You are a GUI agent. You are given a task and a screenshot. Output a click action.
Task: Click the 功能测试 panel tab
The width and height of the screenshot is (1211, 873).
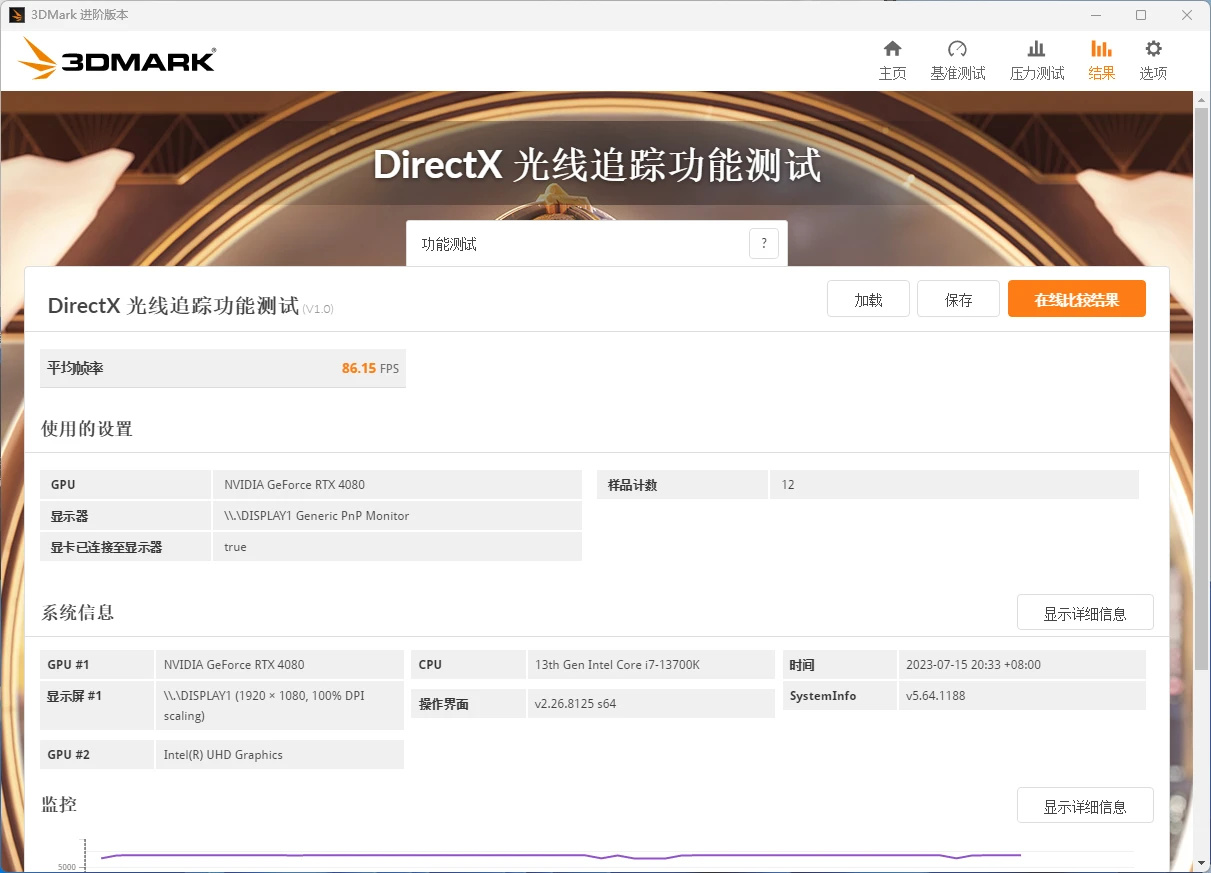tap(597, 243)
